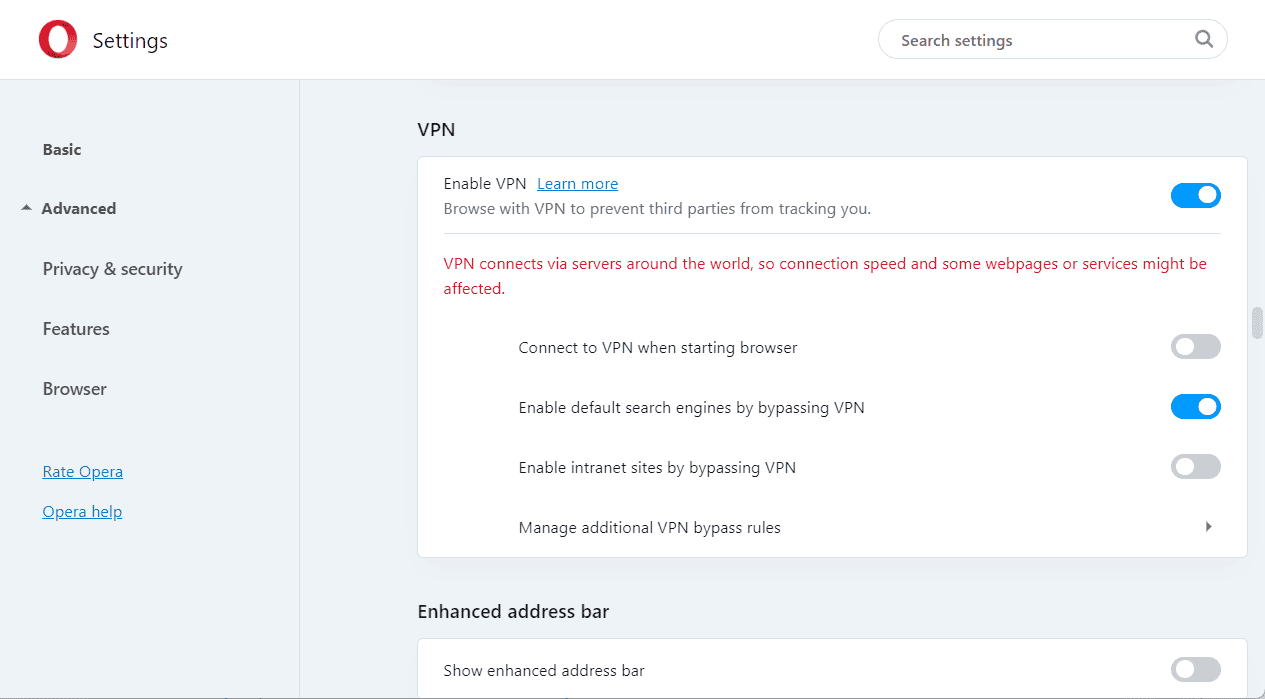1265x699 pixels.
Task: Disable the Enable VPN toggle
Action: tap(1195, 195)
